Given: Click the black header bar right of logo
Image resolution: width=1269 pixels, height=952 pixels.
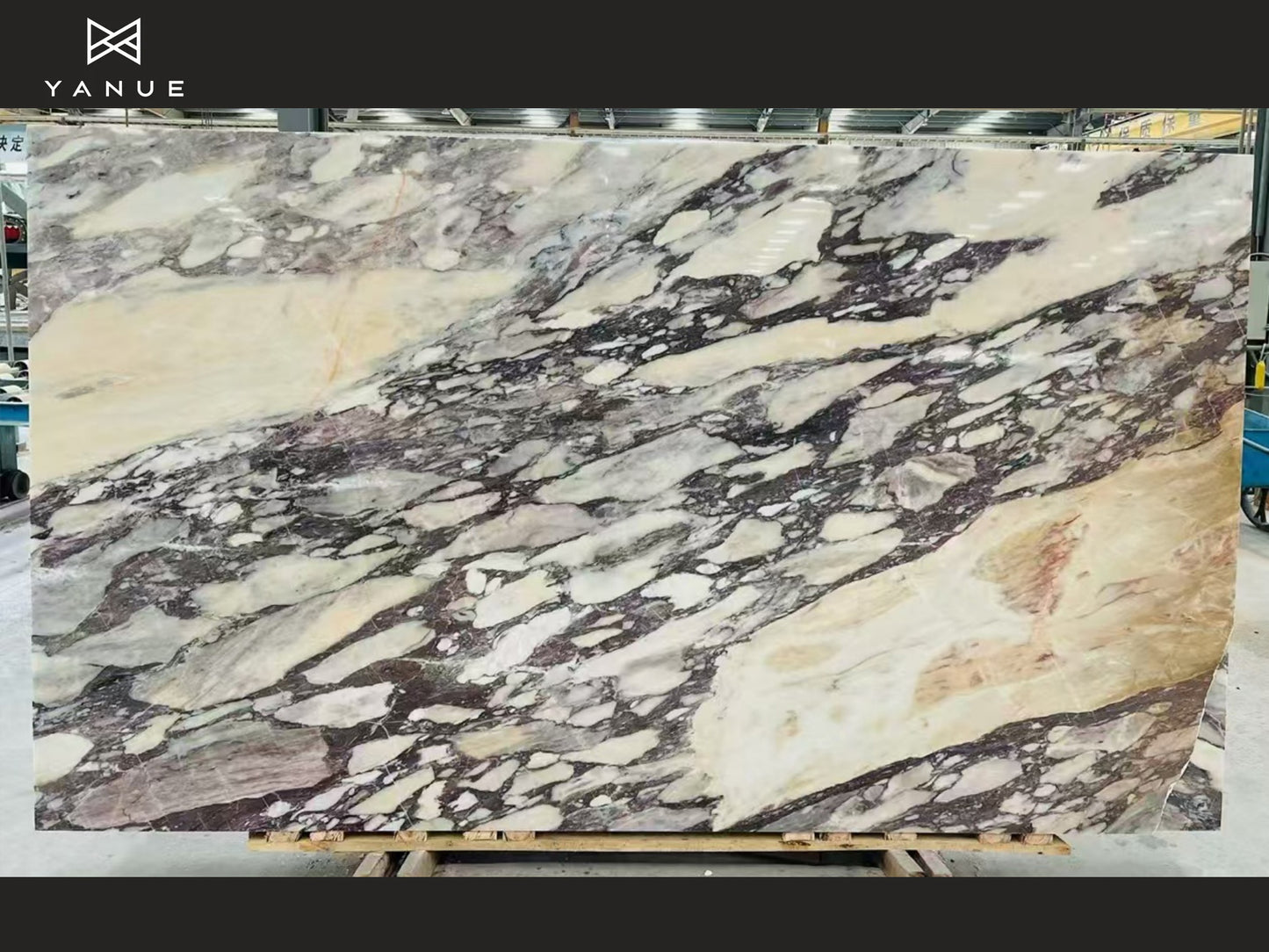Looking at the screenshot, I should pyautogui.click(x=703, y=53).
